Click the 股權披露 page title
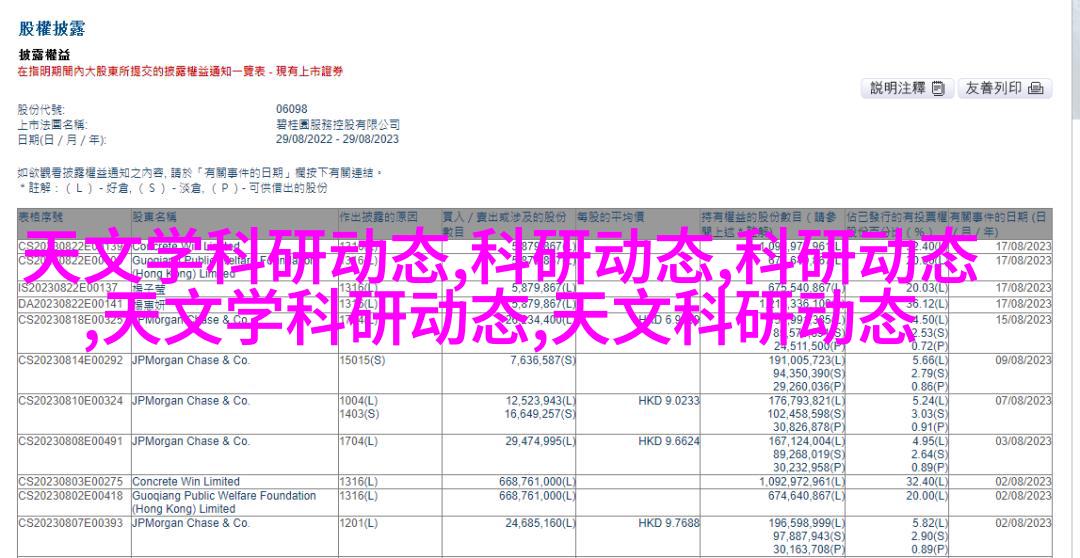 tap(52, 29)
